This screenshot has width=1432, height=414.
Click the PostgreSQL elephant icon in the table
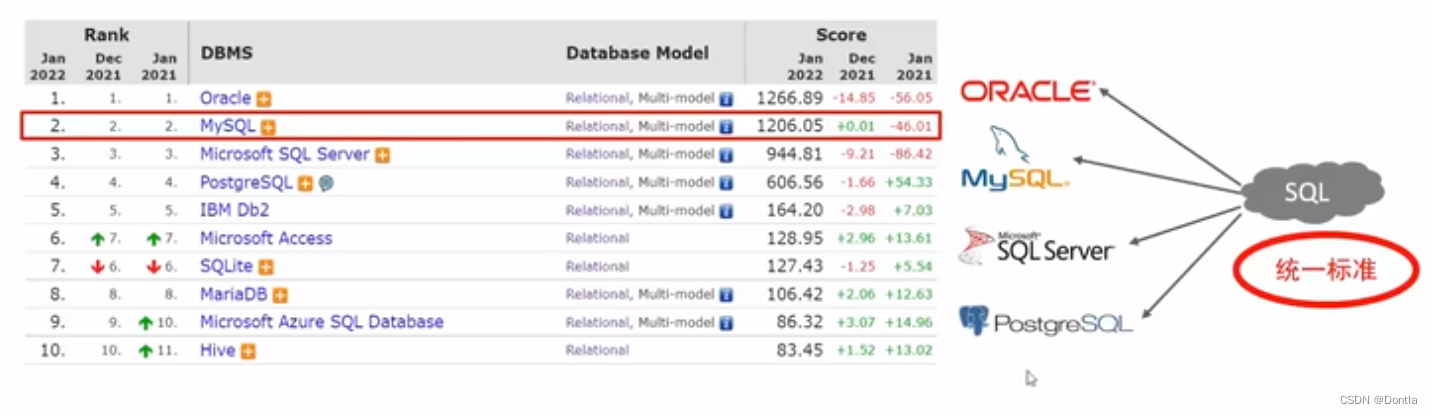coord(326,183)
